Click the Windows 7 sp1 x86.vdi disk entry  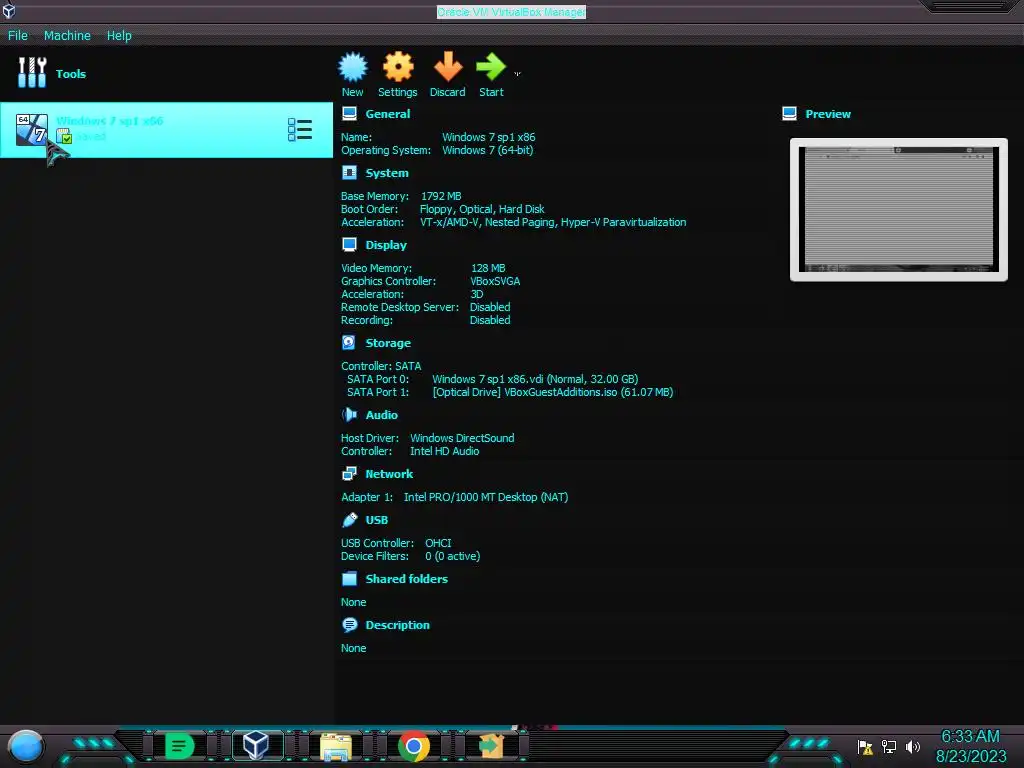coord(535,379)
